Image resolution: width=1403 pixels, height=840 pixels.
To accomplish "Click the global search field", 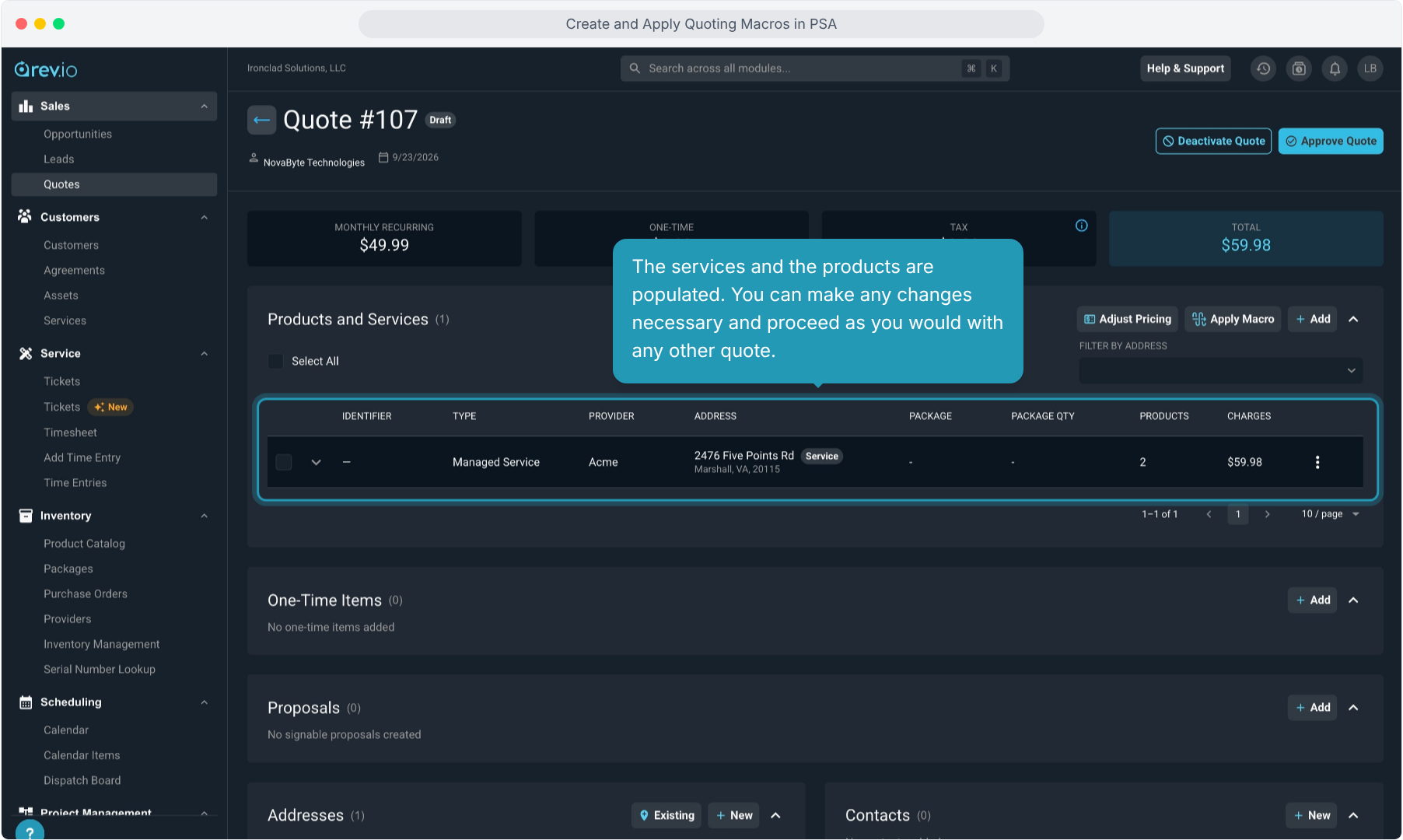I will pos(815,68).
